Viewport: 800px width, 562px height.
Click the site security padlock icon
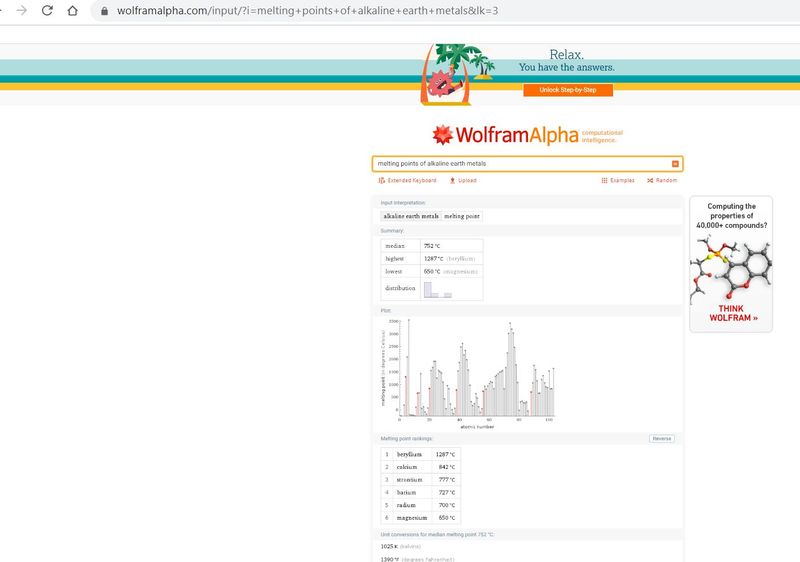click(100, 11)
